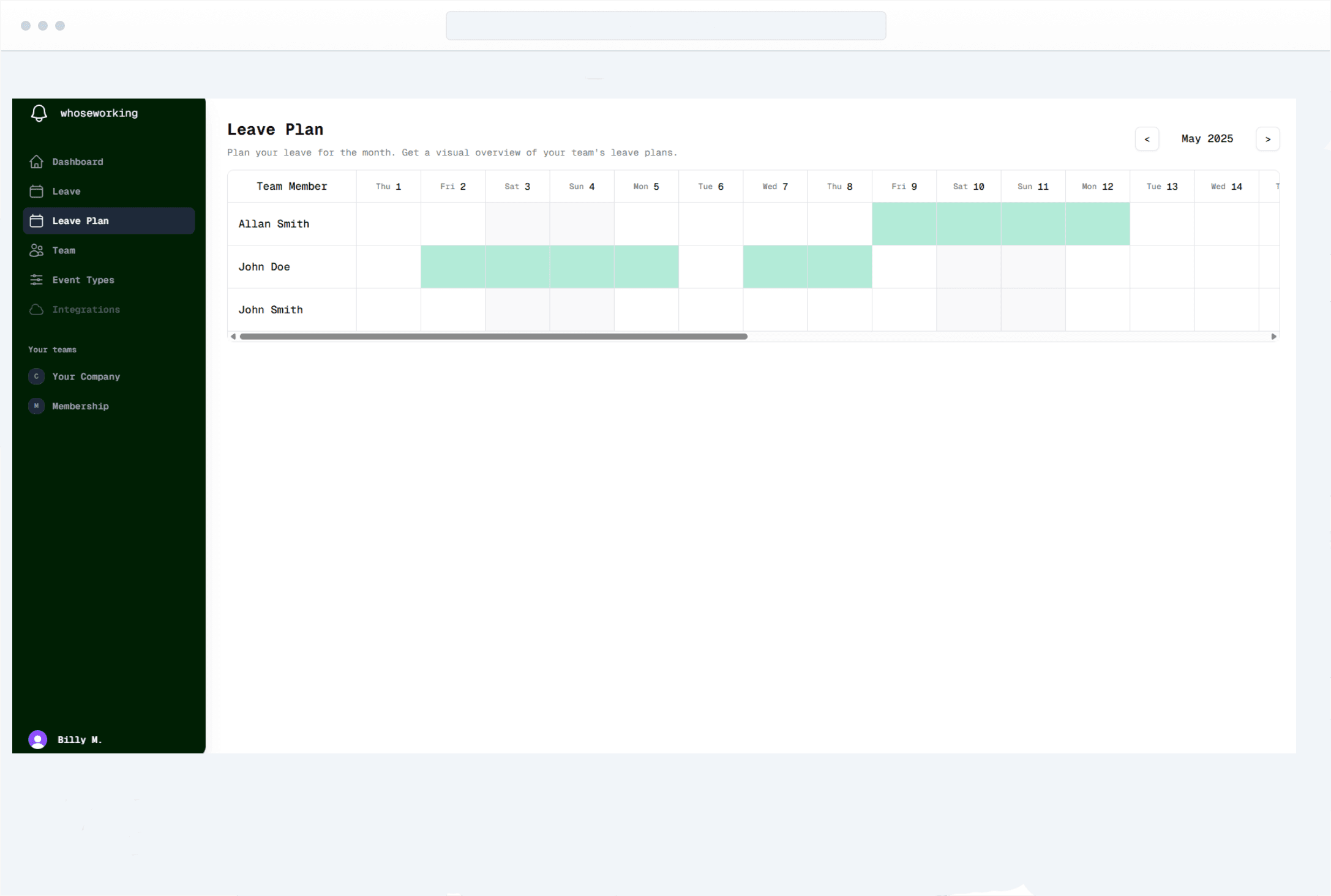This screenshot has width=1331, height=896.
Task: Select the Membership team link
Action: [80, 406]
